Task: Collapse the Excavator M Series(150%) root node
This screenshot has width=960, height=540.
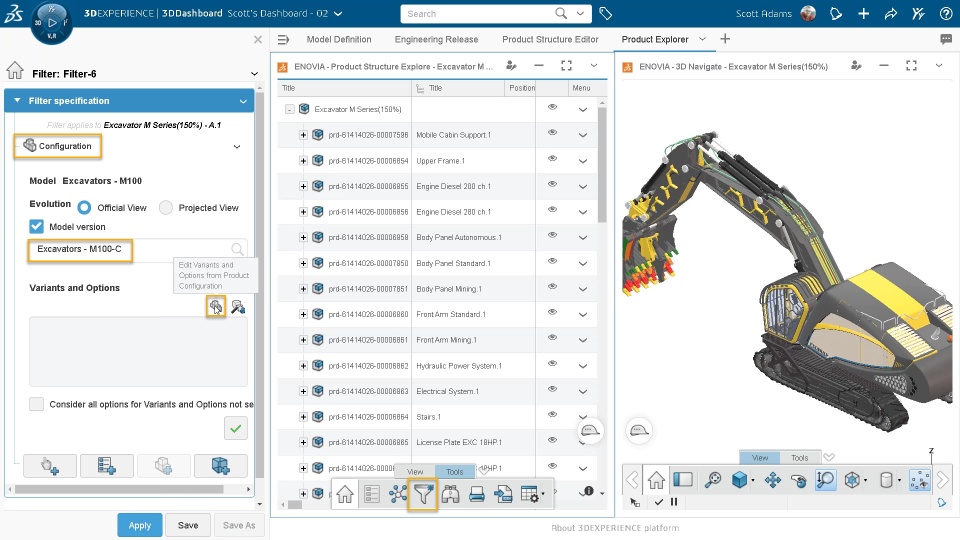Action: 290,109
